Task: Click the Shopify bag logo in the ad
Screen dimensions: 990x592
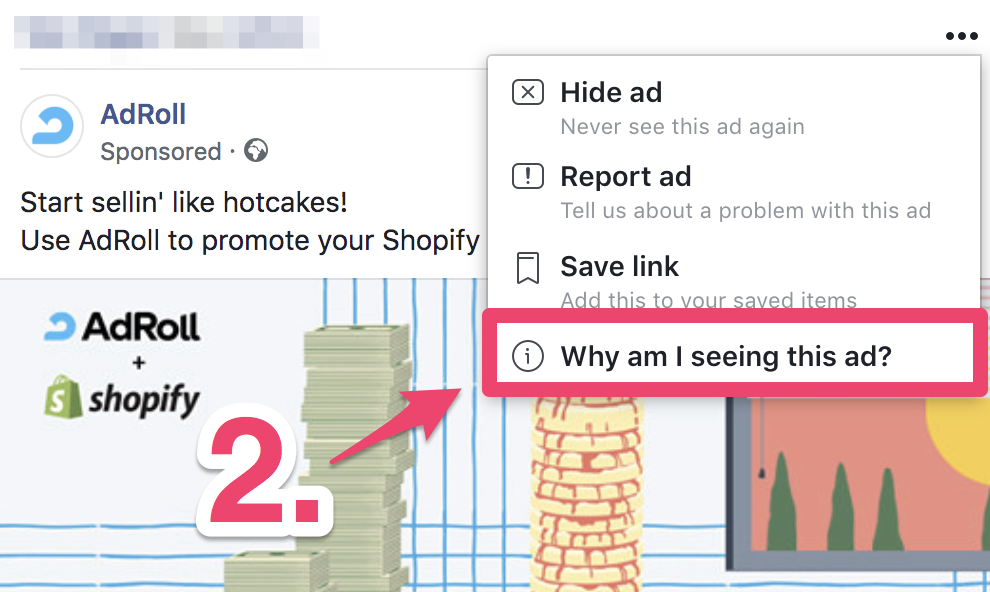Action: click(x=63, y=397)
